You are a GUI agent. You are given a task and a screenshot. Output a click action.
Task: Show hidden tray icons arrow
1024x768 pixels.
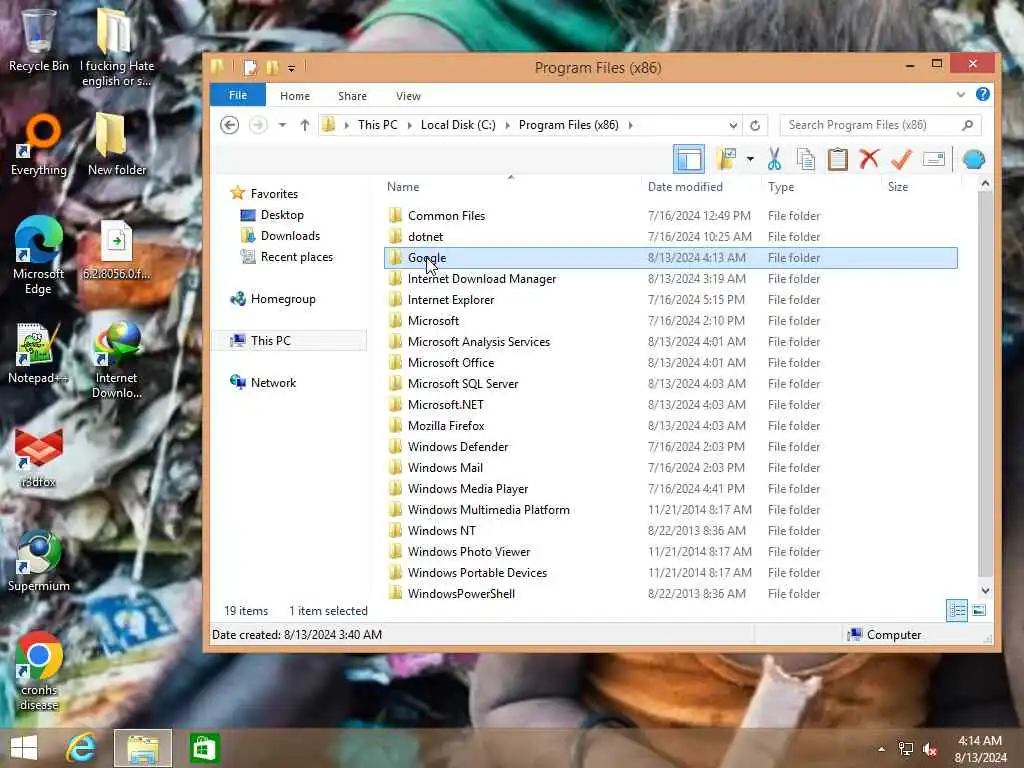click(881, 749)
